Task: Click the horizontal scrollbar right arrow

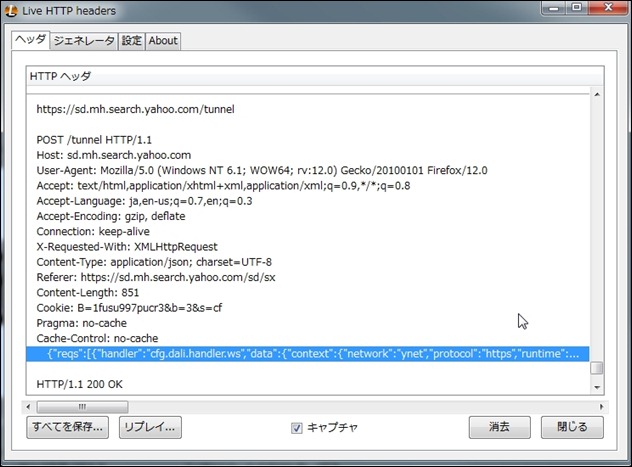Action: [601, 407]
